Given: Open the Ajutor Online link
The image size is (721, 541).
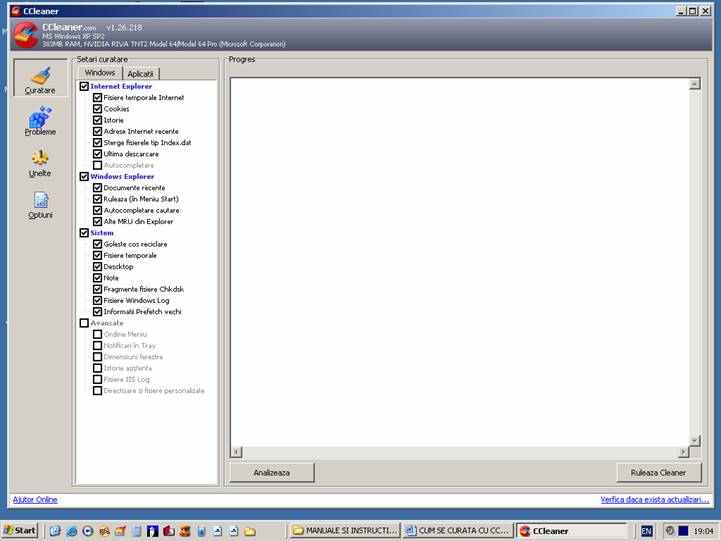Looking at the screenshot, I should click(x=35, y=499).
